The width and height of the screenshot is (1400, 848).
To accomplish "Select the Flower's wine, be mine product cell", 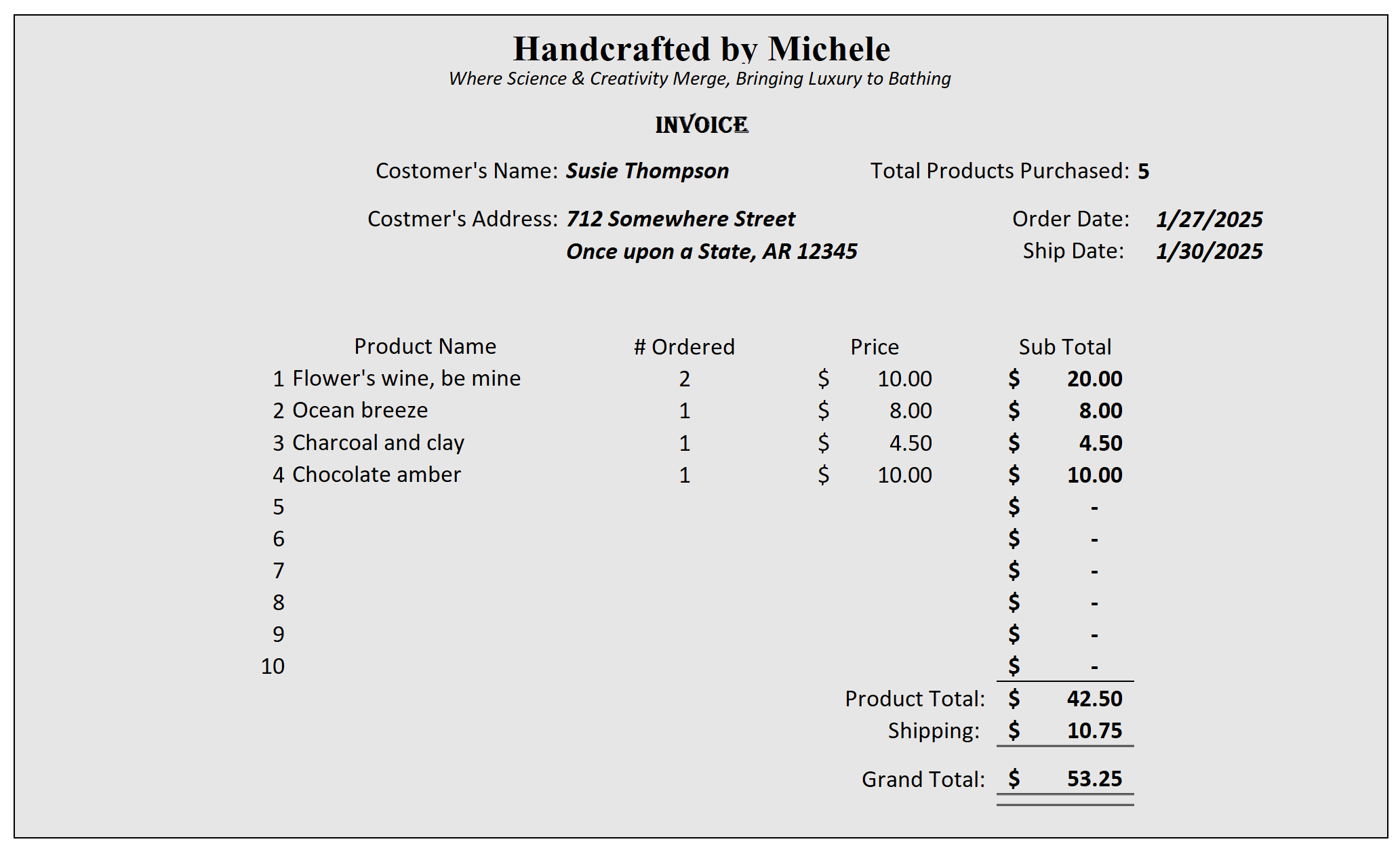I will 406,378.
